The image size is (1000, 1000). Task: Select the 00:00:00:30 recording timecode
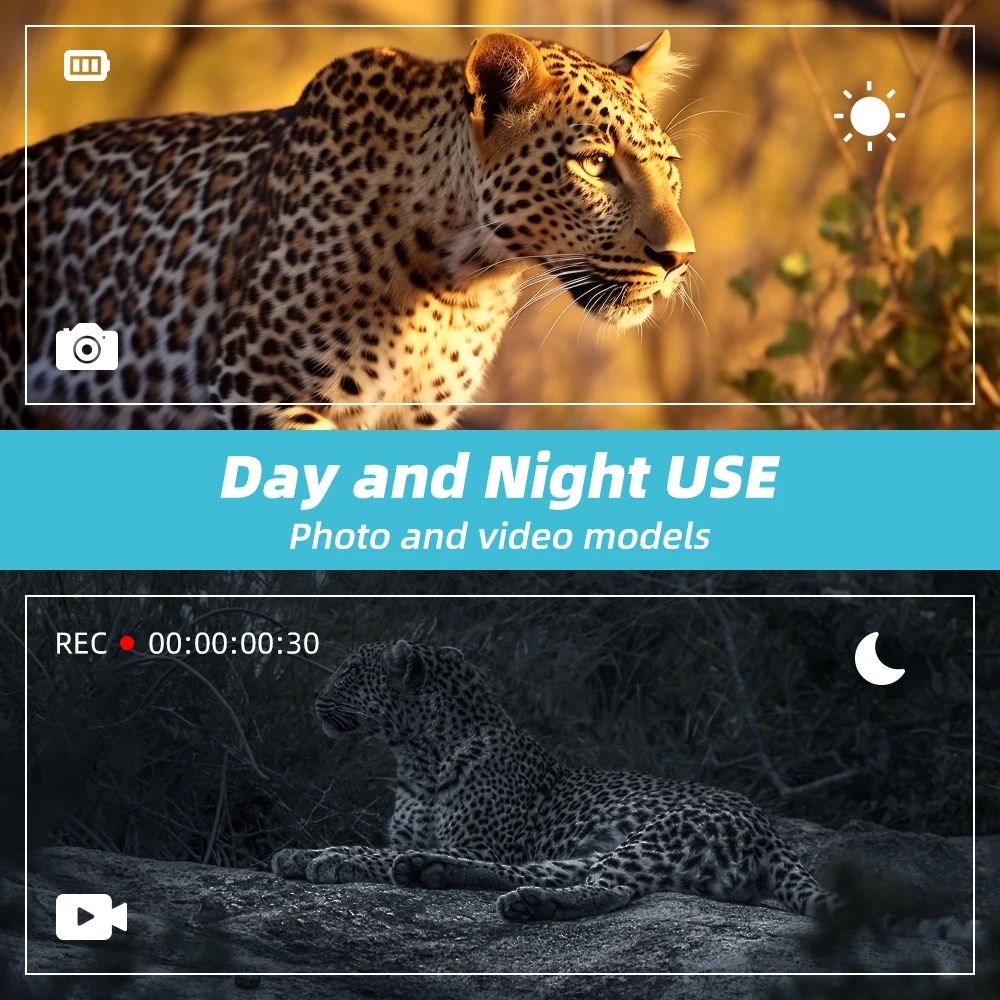pos(233,643)
